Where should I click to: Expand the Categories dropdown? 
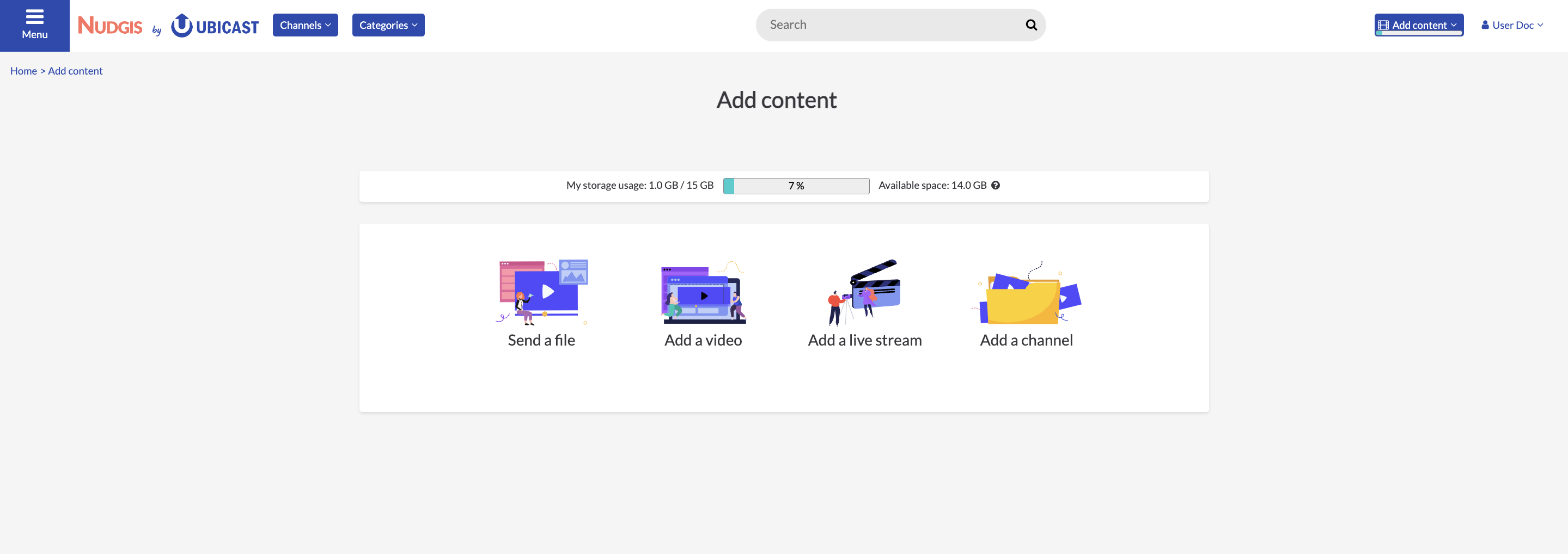pos(388,25)
